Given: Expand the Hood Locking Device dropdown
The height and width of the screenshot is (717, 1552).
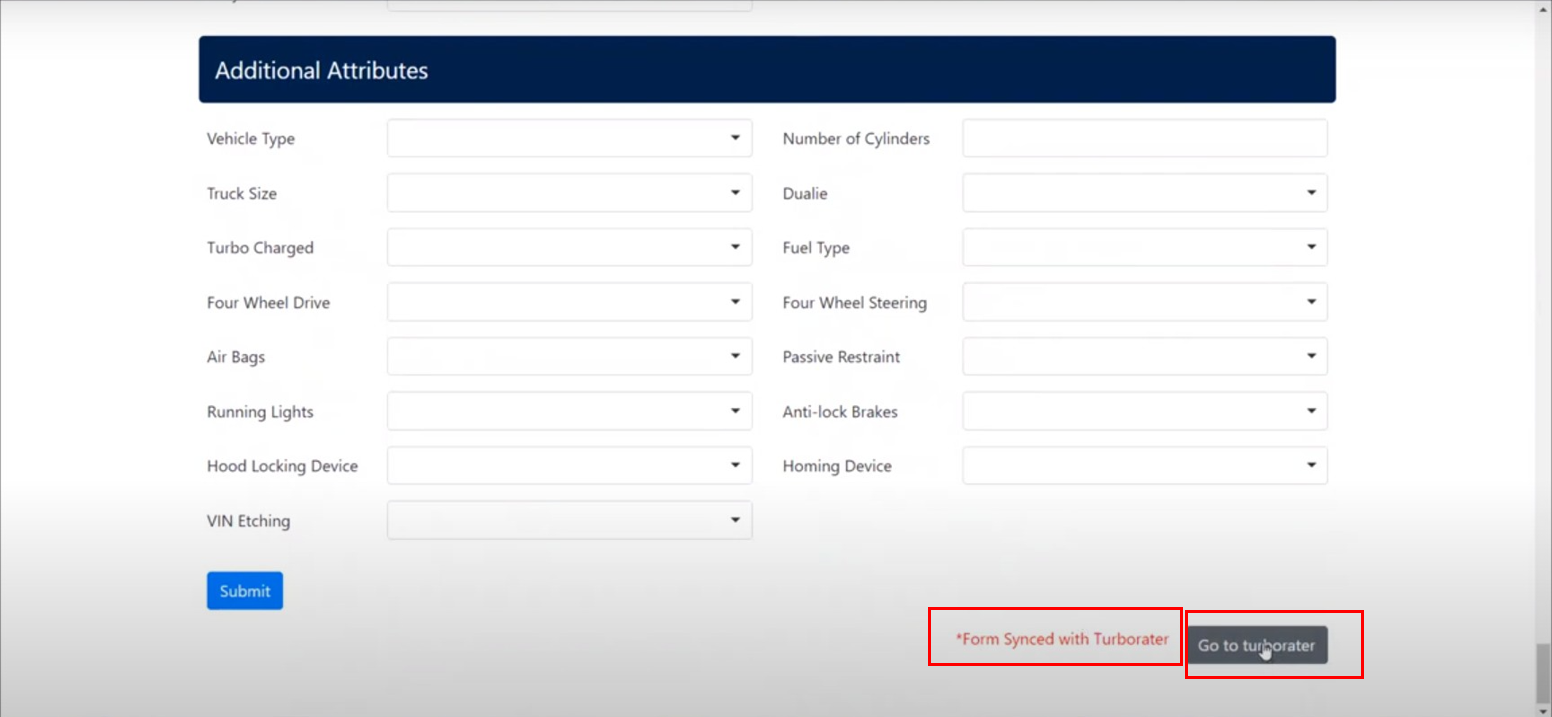Looking at the screenshot, I should pos(569,466).
